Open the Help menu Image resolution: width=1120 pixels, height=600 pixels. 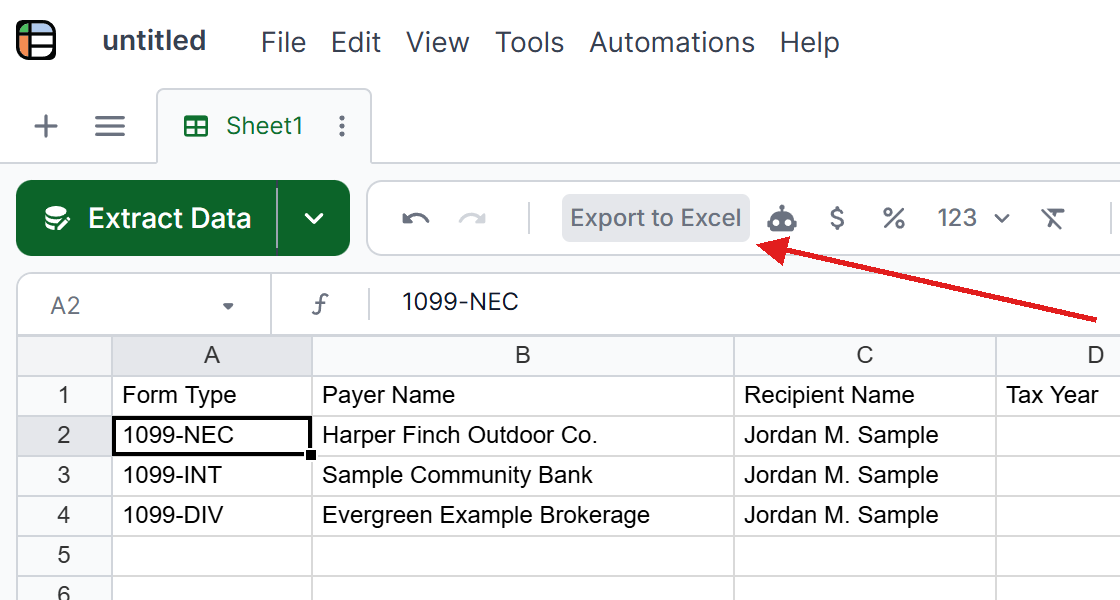click(809, 42)
